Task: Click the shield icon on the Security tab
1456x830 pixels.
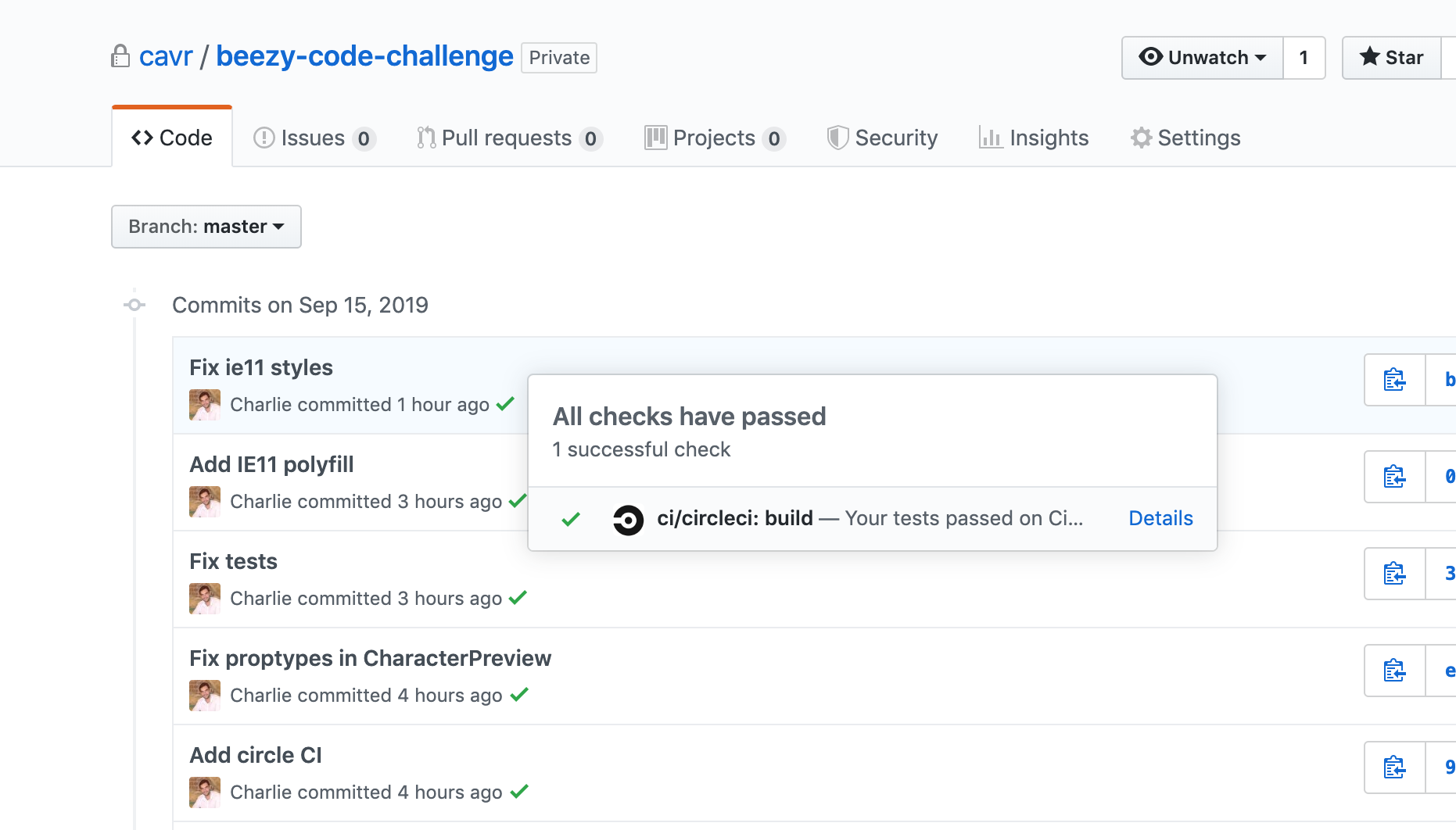Action: (837, 138)
